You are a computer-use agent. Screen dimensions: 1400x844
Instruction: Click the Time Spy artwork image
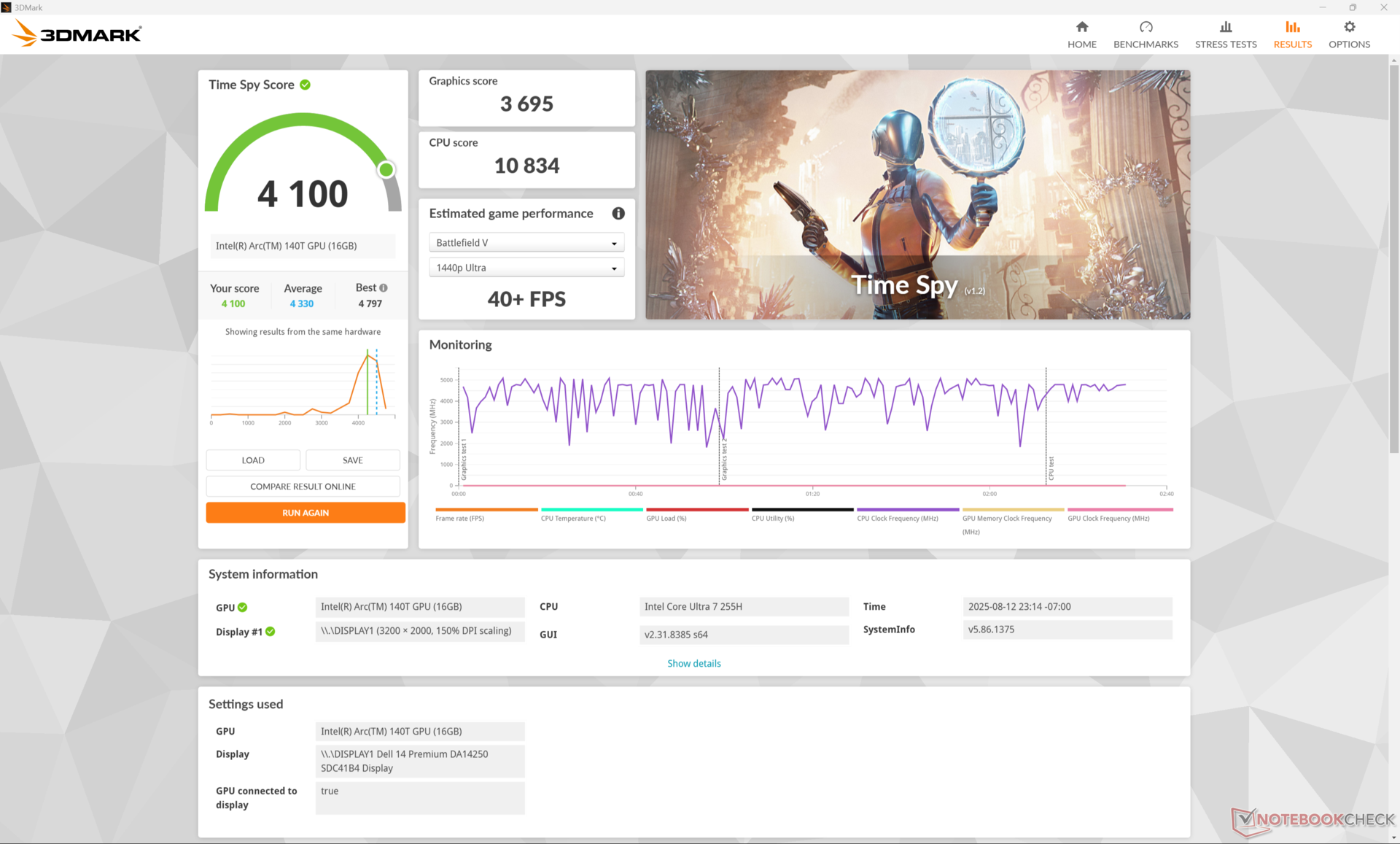click(917, 195)
